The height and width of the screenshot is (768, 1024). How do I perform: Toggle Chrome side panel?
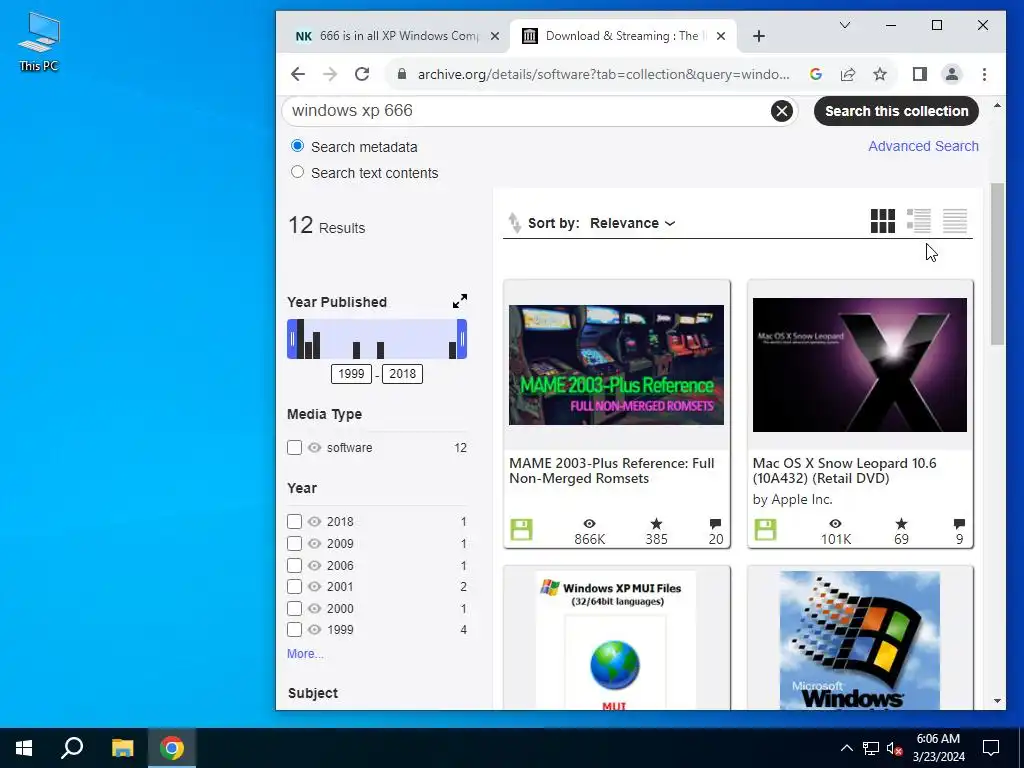920,74
